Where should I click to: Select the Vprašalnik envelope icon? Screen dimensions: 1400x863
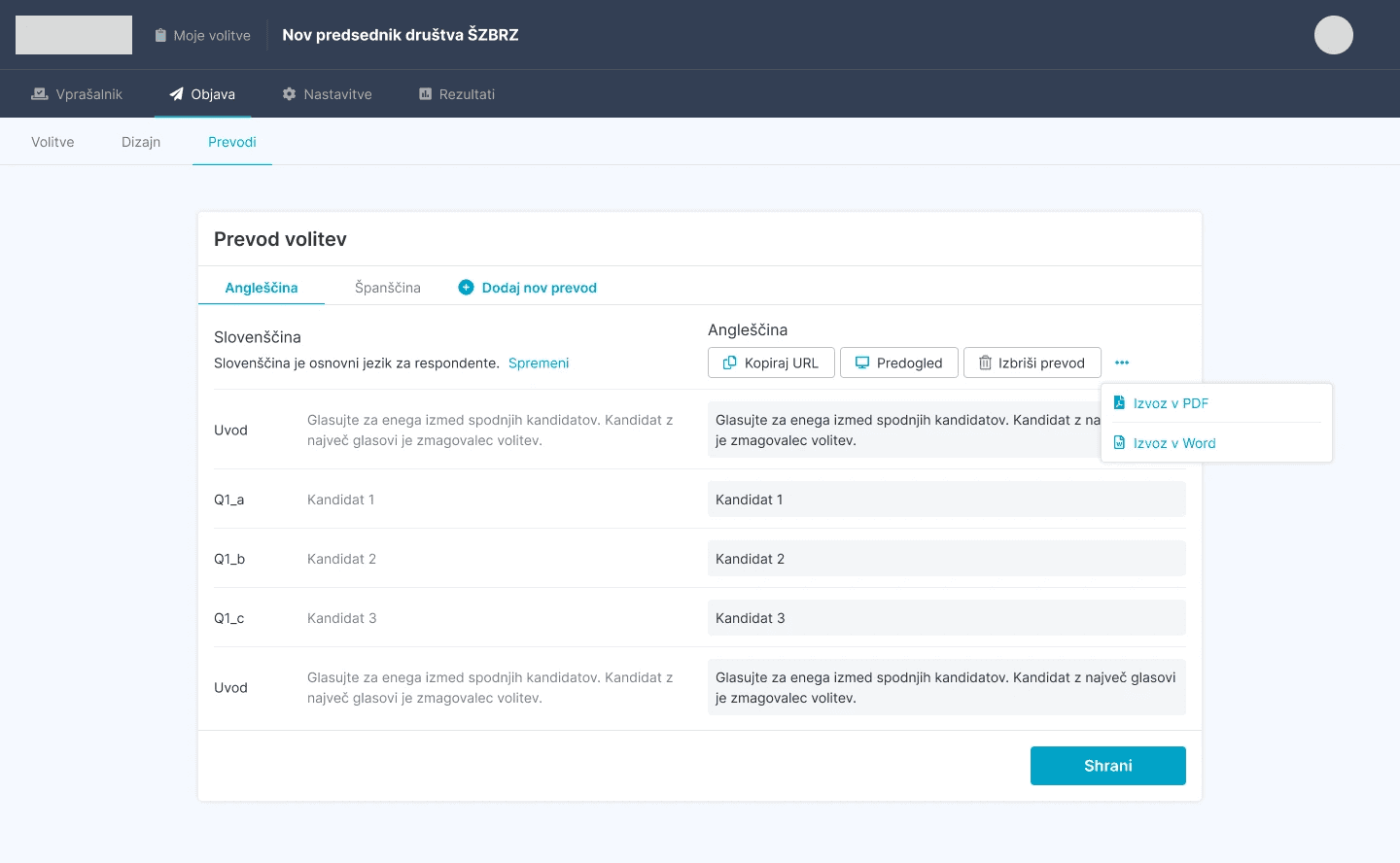39,93
